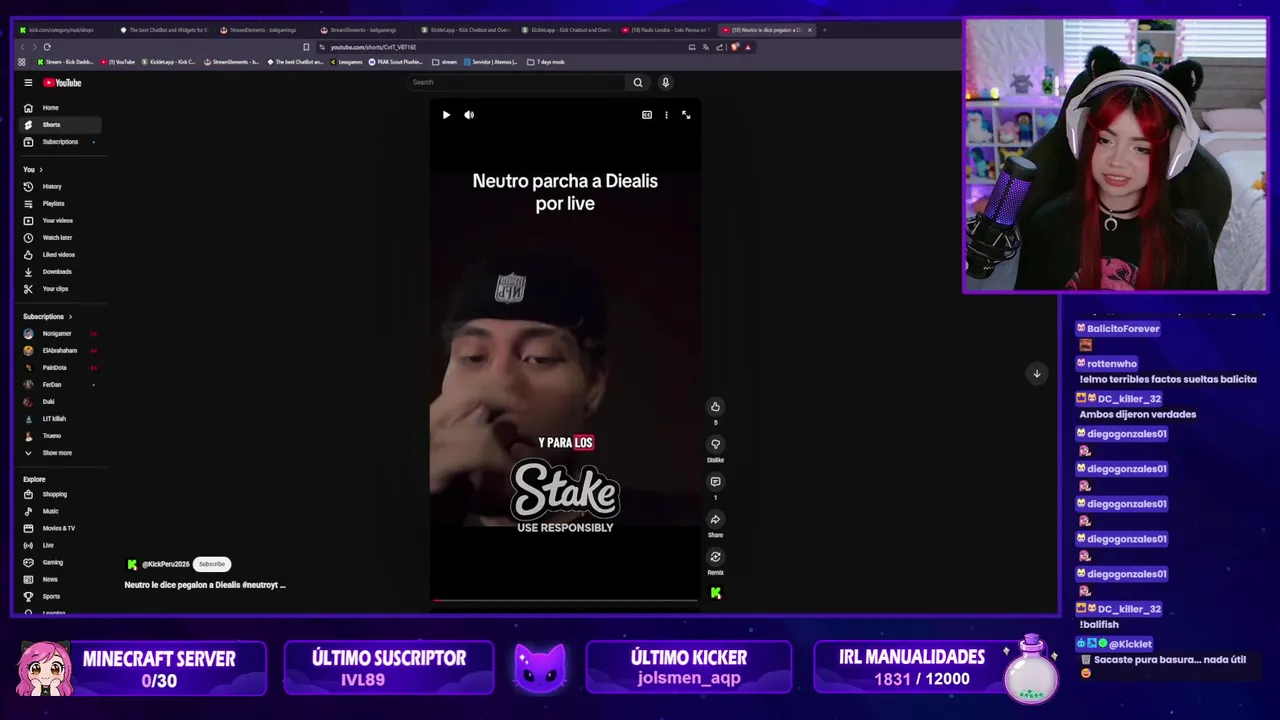Open Downloads in the sidebar
Screen dimensions: 1280x720
(x=59, y=272)
